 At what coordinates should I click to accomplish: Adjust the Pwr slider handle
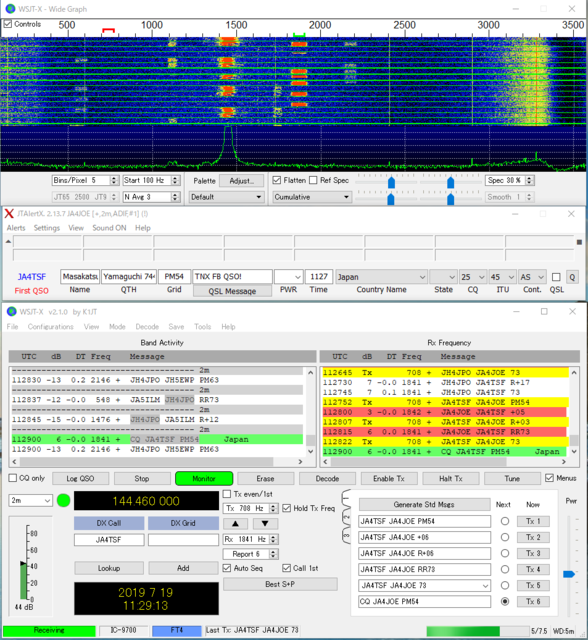tap(569, 574)
